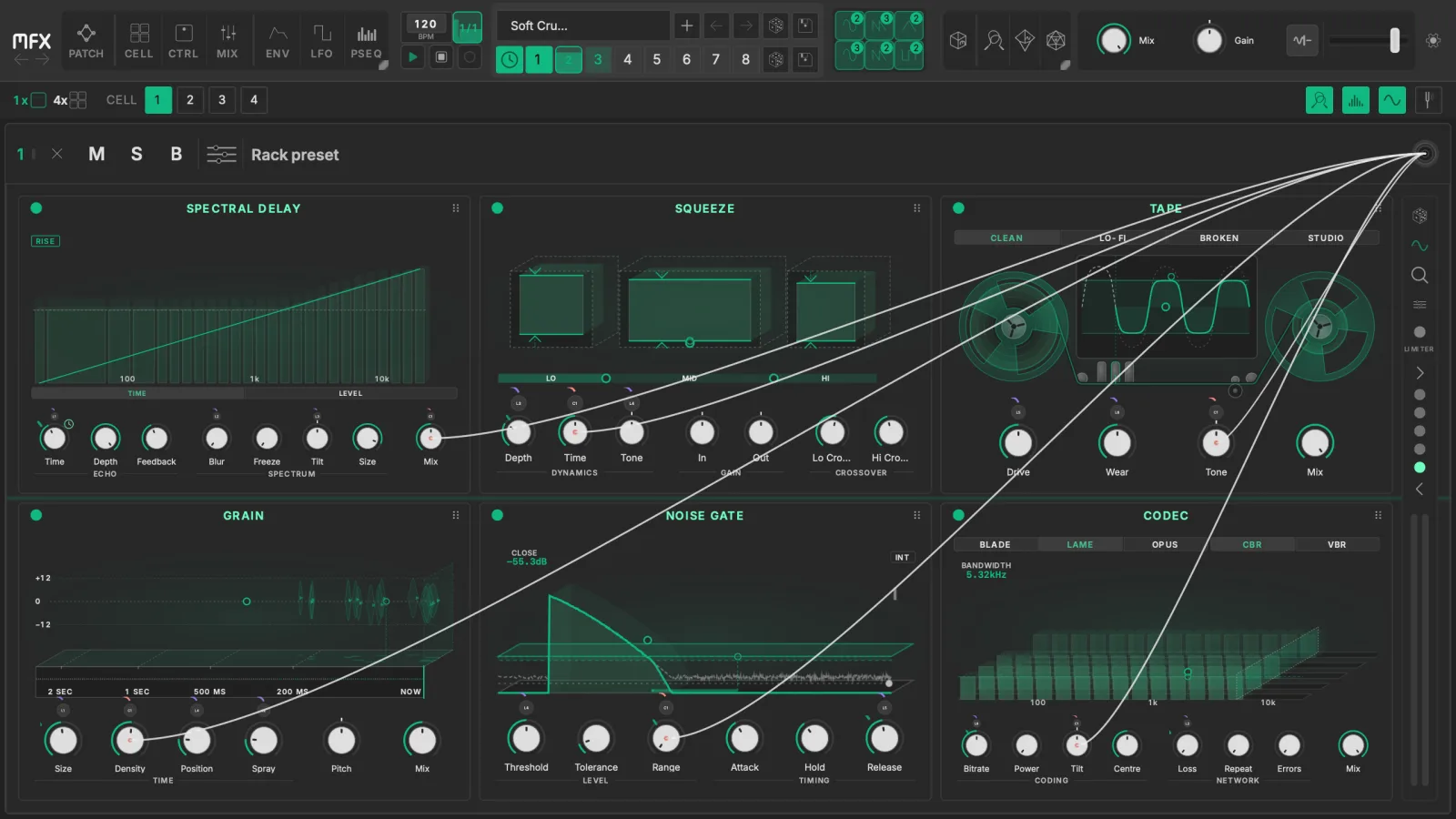The image size is (1456, 819).
Task: Mute the rack with the M button
Action: pyautogui.click(x=96, y=155)
